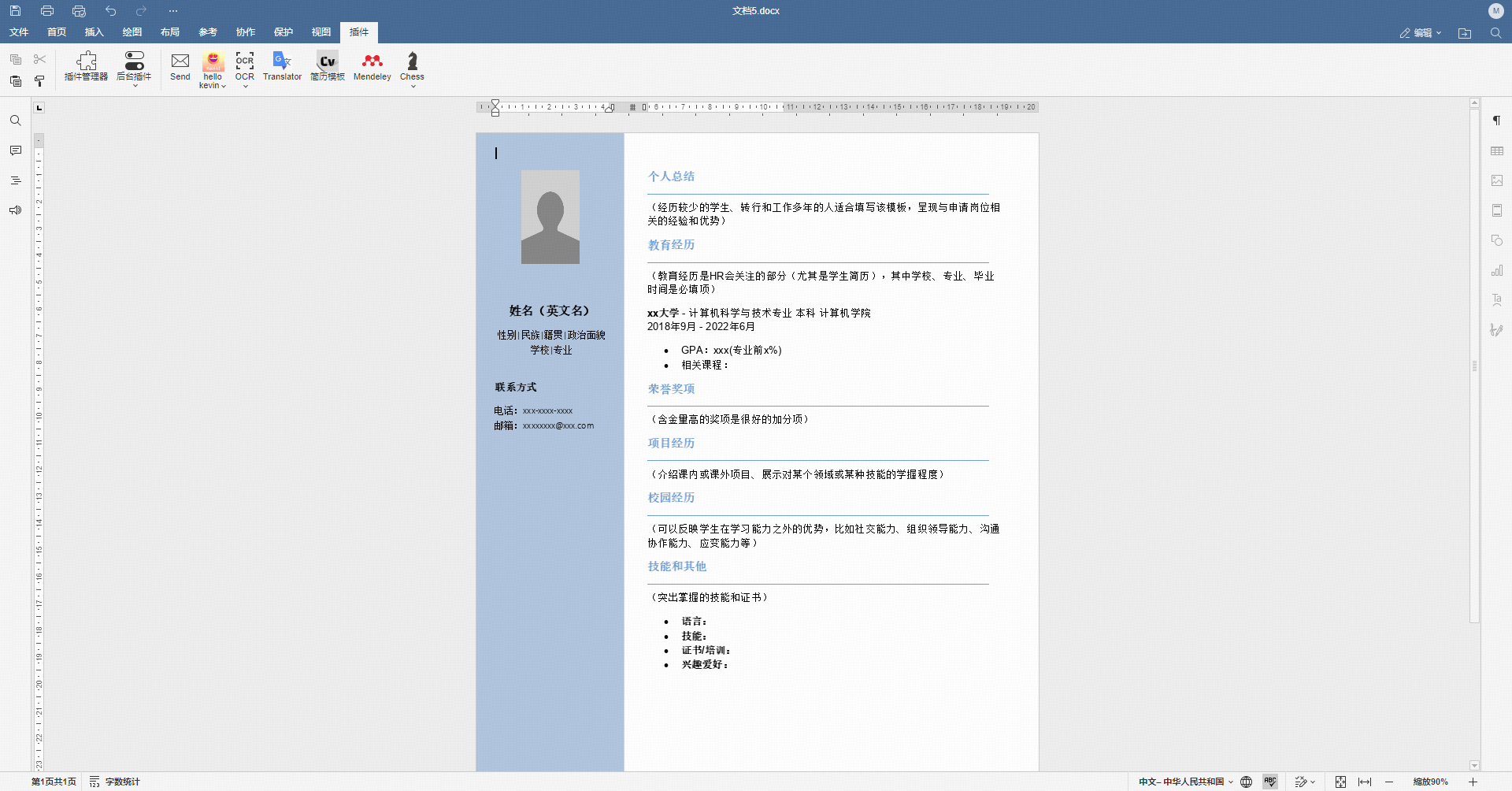This screenshot has width=1512, height=791.
Task: Undo the last action
Action: (110, 11)
